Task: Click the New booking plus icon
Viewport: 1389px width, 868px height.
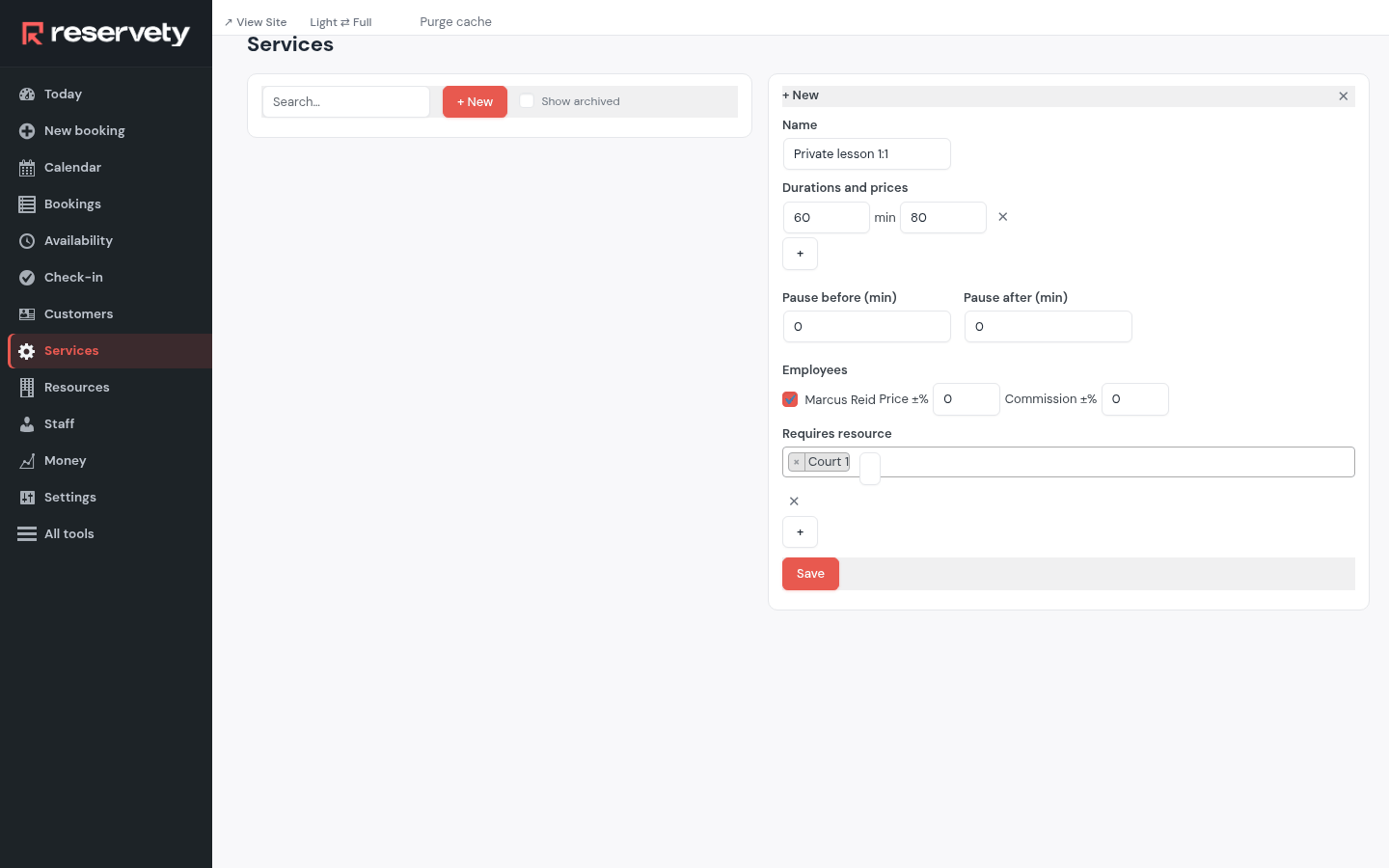Action: 27,131
